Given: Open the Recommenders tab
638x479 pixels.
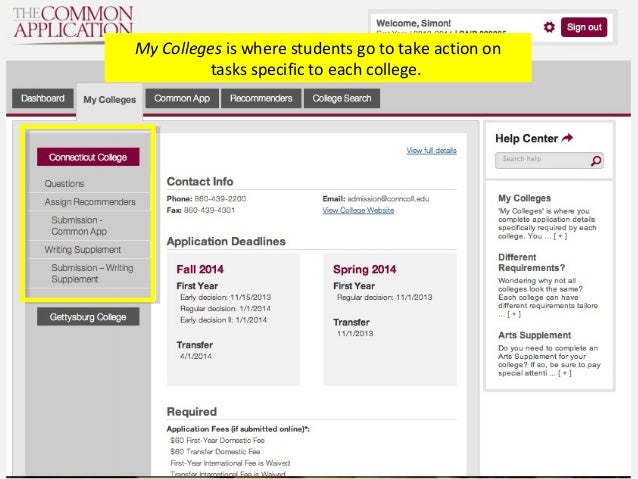Looking at the screenshot, I should click(x=260, y=99).
